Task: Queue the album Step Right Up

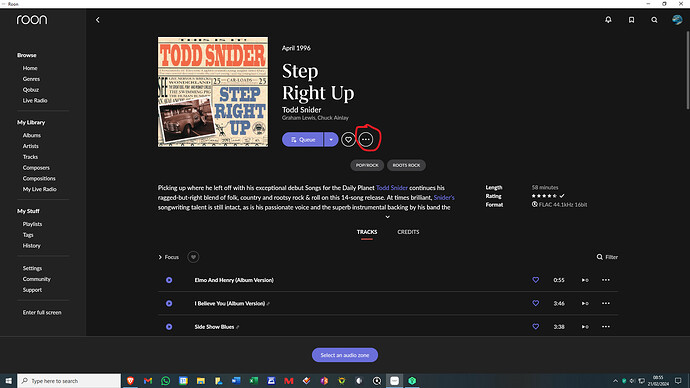Action: 302,139
